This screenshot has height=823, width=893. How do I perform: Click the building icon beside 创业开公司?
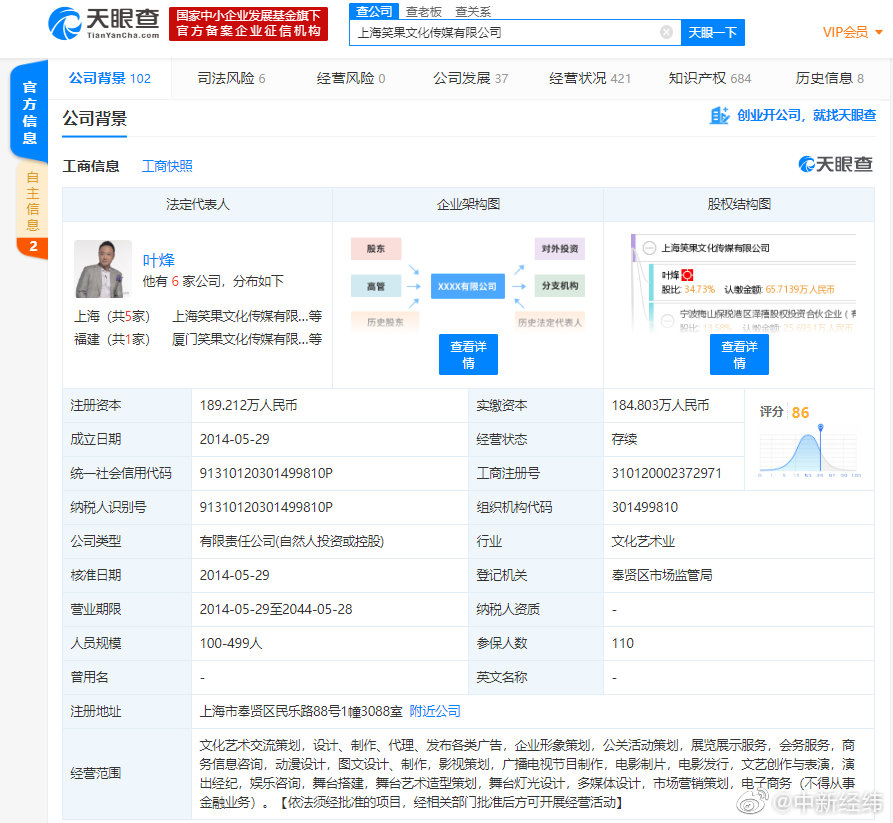[x=719, y=116]
